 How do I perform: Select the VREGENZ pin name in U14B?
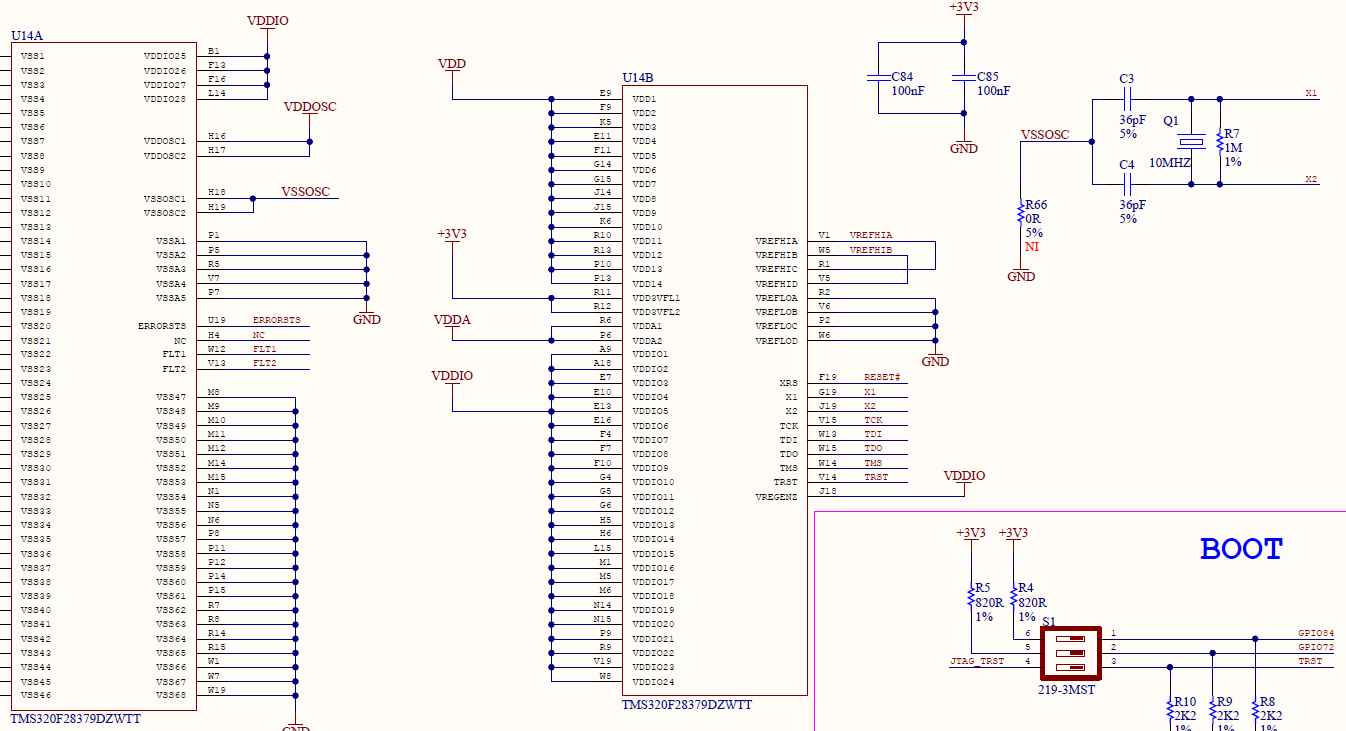tap(777, 497)
